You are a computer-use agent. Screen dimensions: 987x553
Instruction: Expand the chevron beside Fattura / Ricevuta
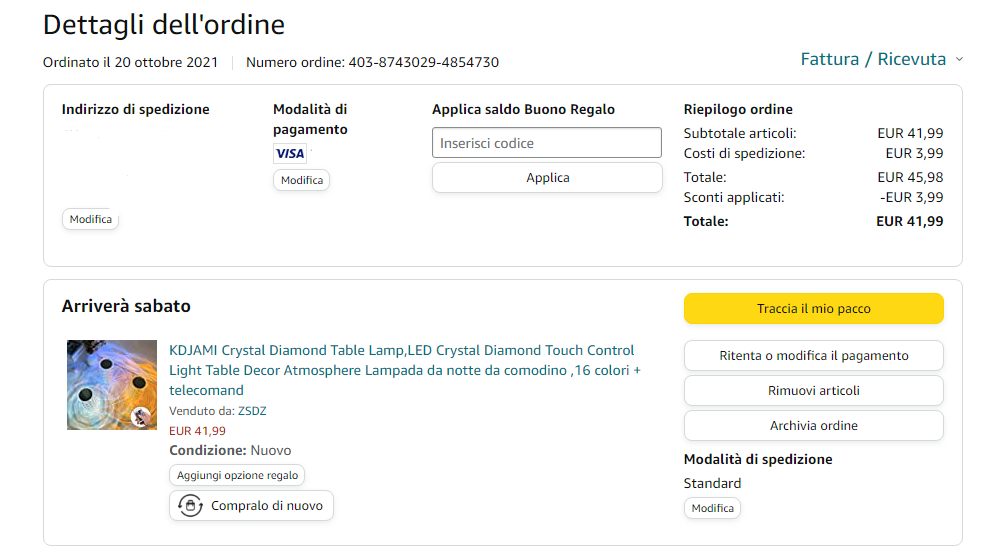(x=959, y=59)
